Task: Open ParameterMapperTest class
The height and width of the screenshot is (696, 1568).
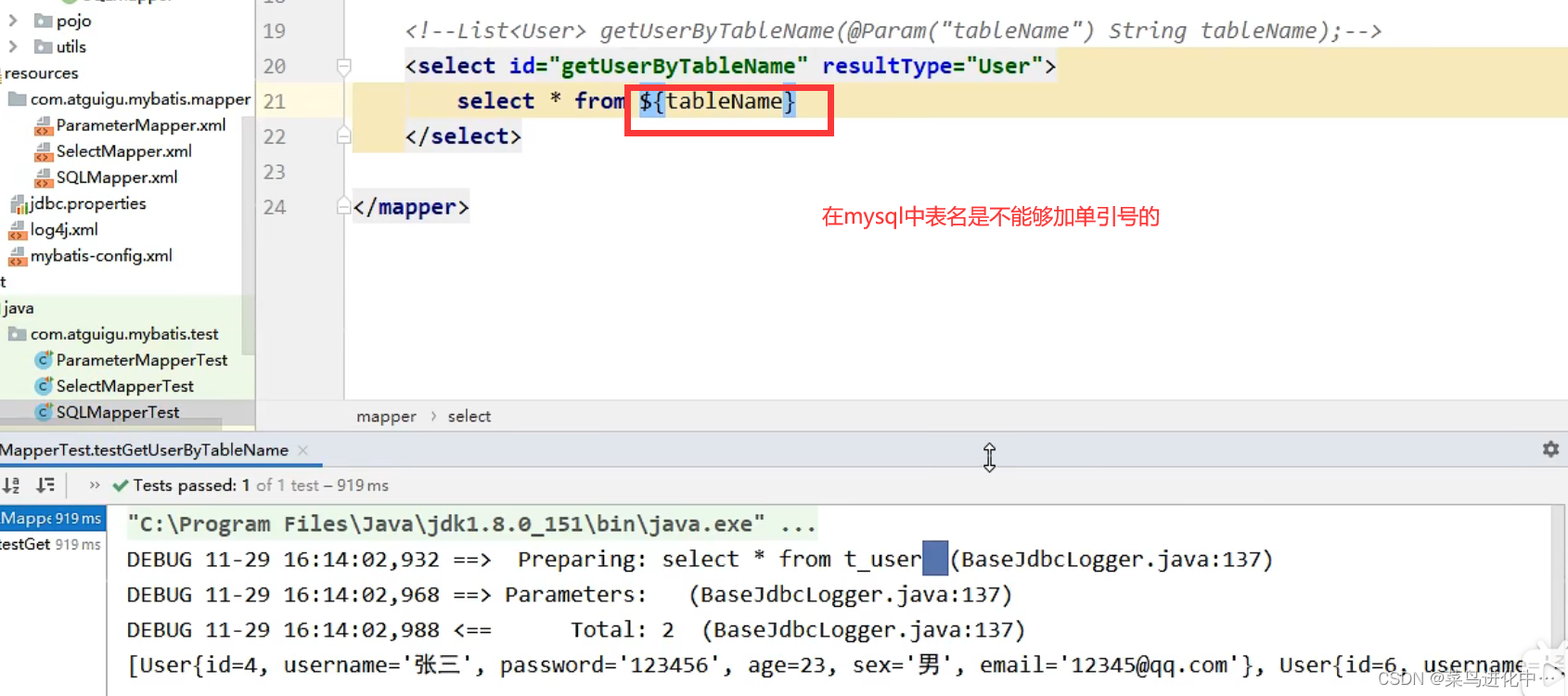Action: pyautogui.click(x=142, y=360)
